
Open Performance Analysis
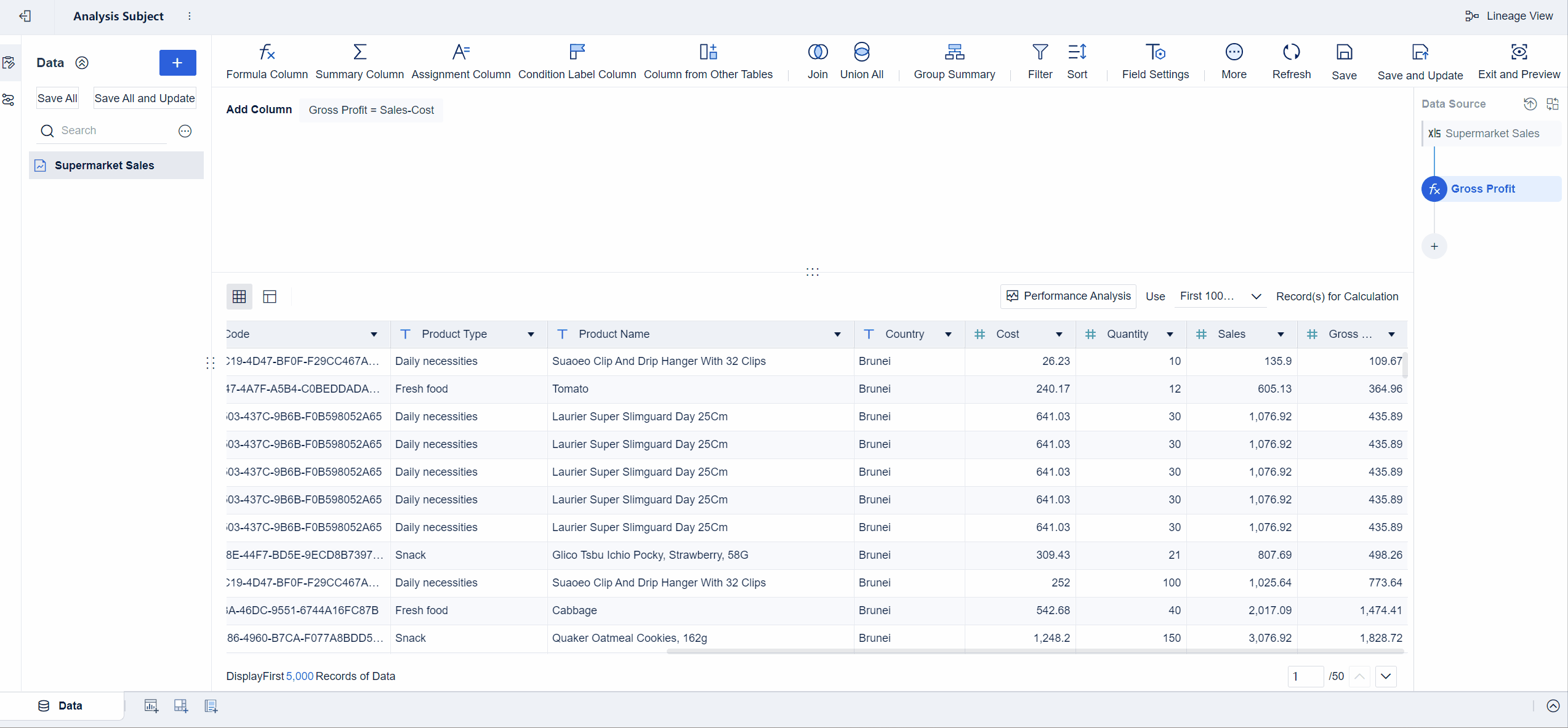(1069, 296)
